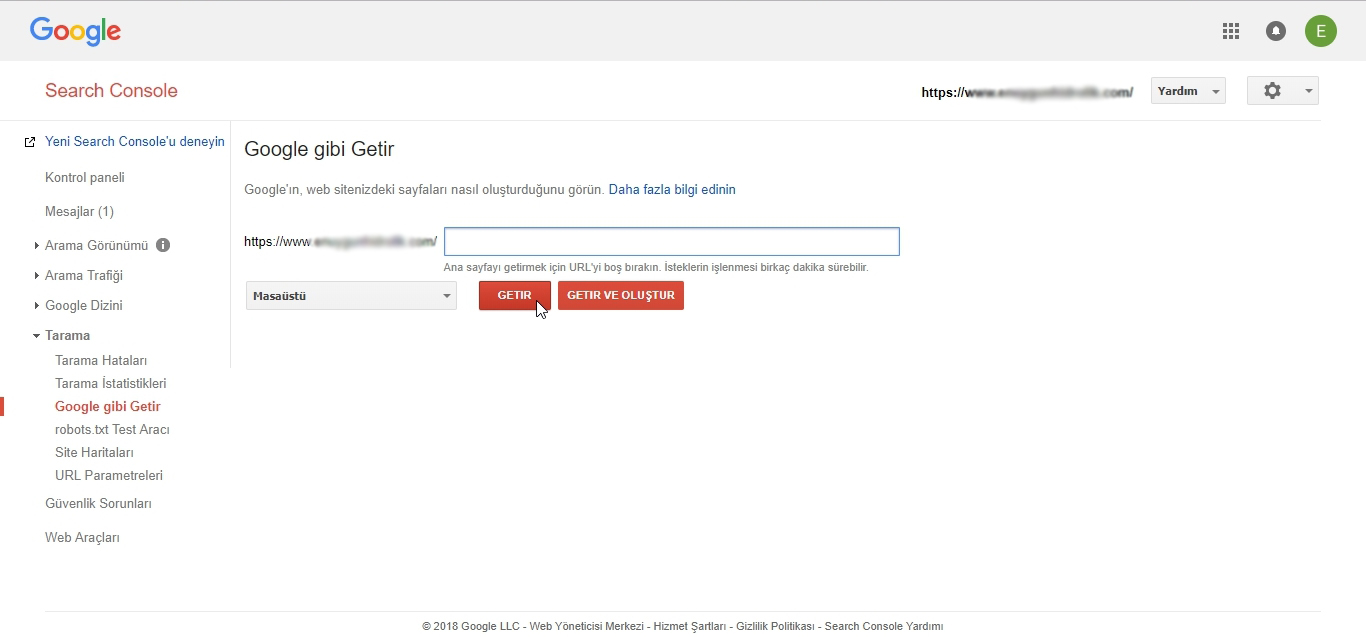The image size is (1366, 637).
Task: Click the site URL in the header
Action: coord(1027,91)
